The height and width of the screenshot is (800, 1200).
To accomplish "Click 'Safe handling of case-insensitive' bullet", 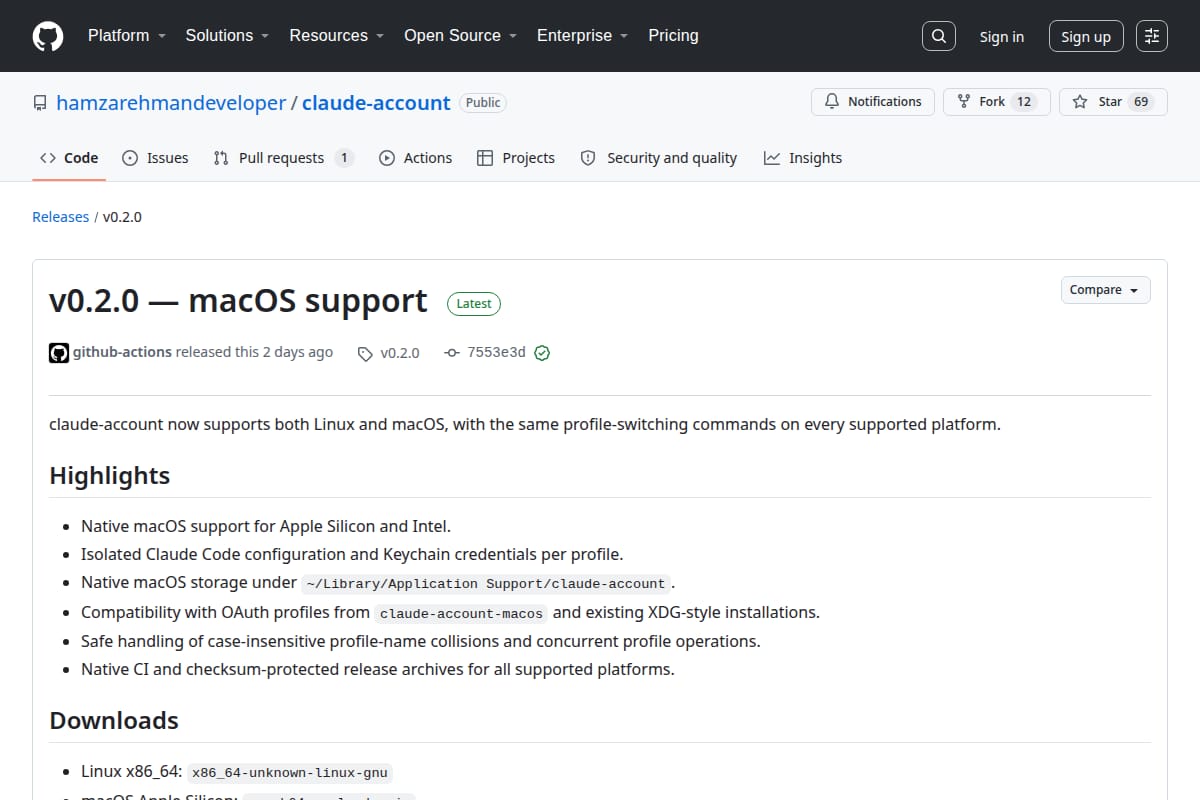I will (x=421, y=641).
